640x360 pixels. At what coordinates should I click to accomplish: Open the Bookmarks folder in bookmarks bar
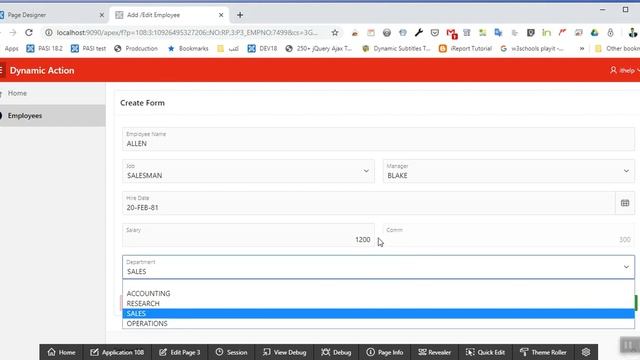click(188, 49)
